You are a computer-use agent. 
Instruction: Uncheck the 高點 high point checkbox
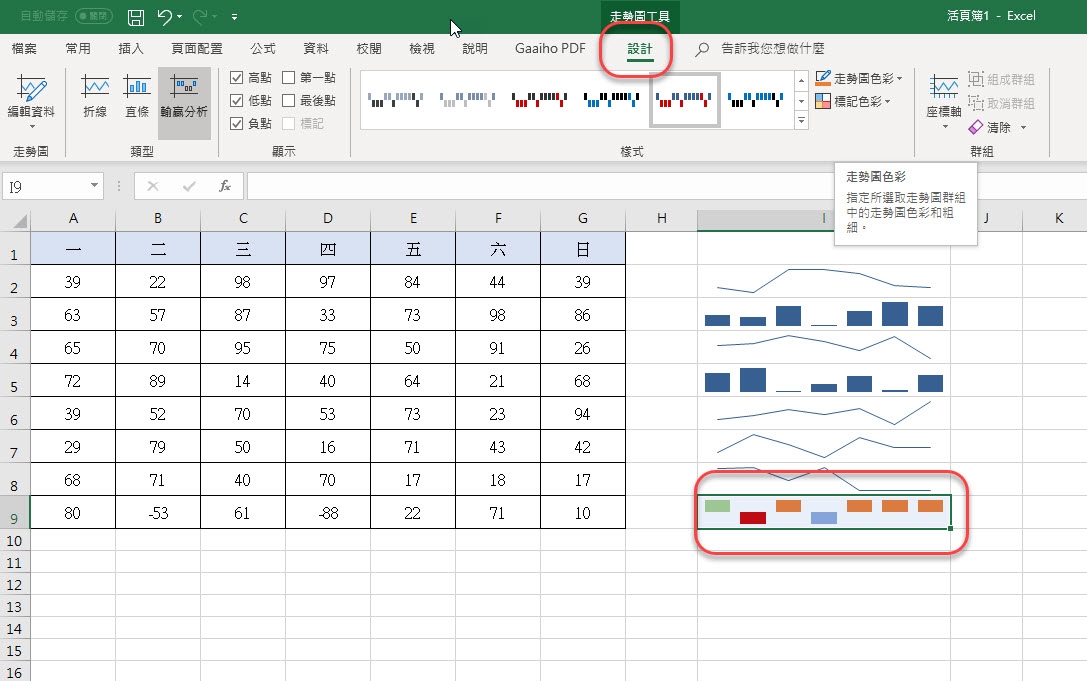click(237, 78)
